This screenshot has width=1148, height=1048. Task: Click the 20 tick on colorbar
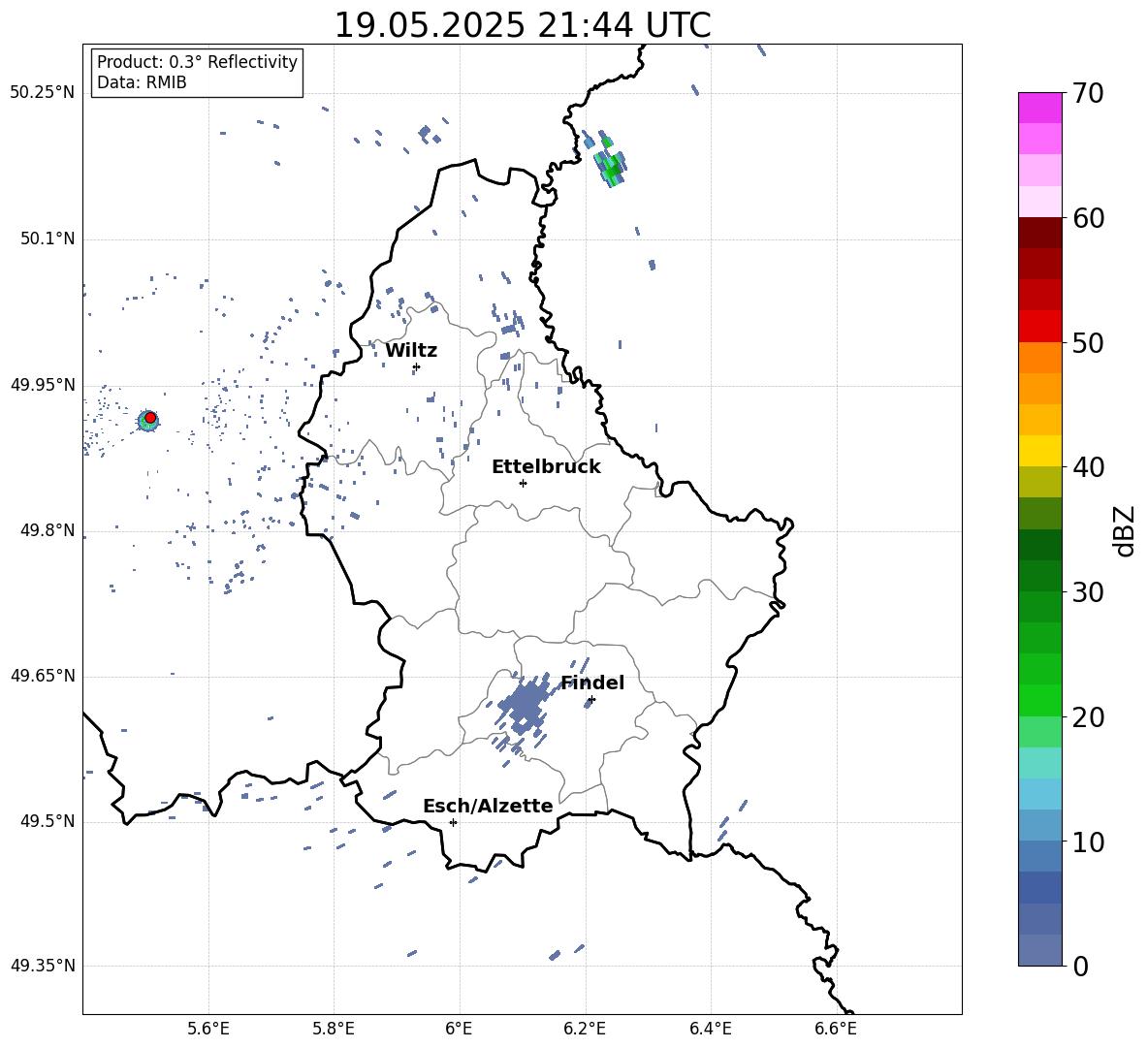click(1088, 717)
